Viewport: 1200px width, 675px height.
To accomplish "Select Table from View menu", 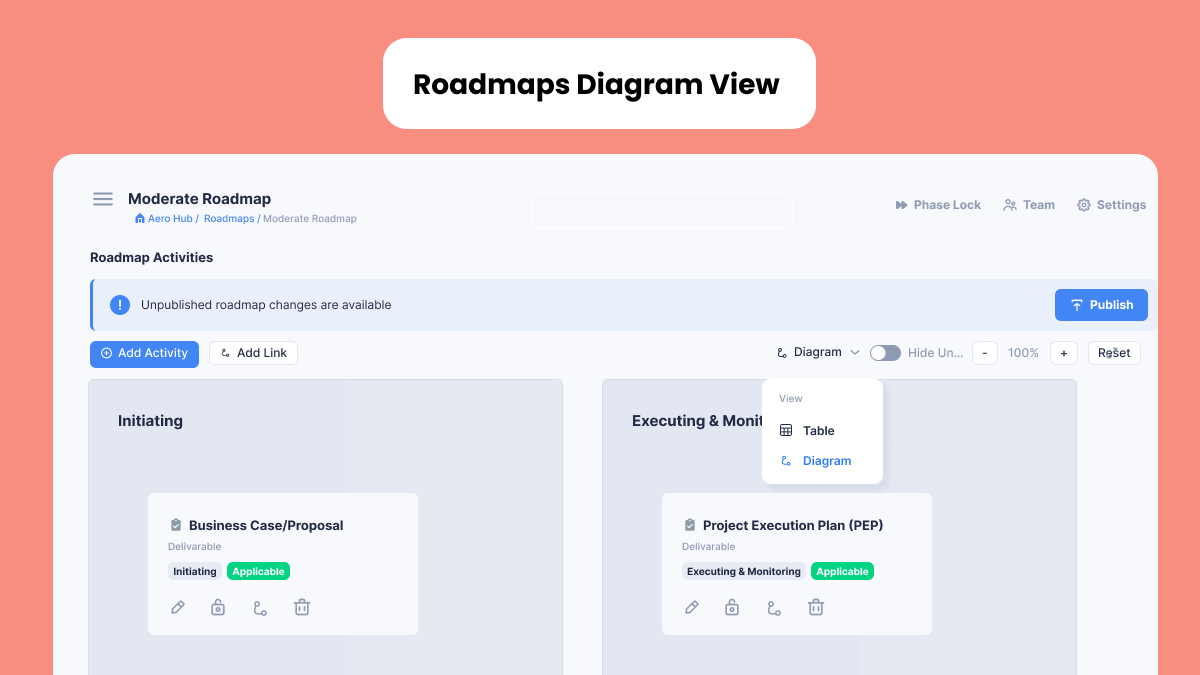I will 818,431.
